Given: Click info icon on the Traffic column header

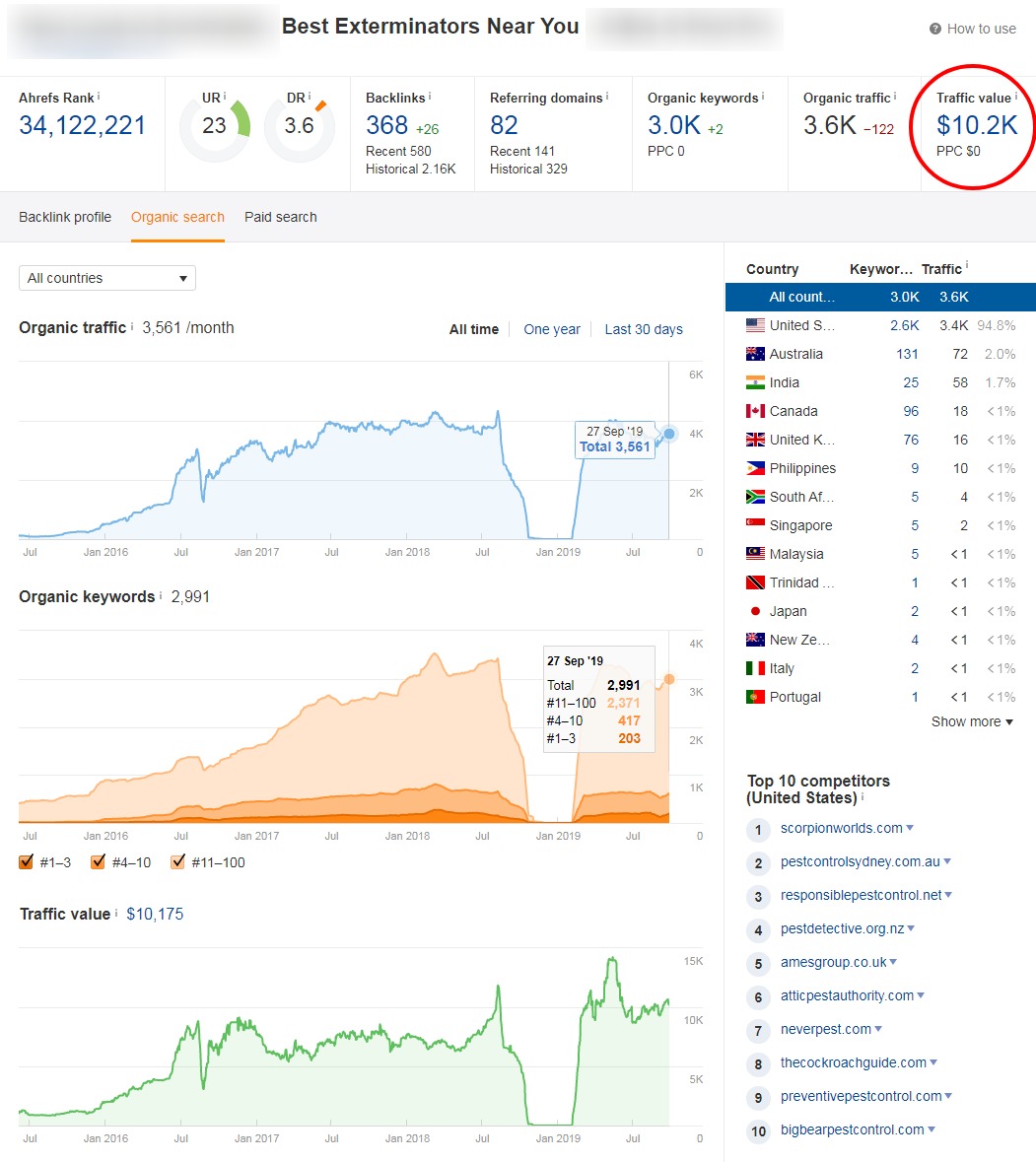Looking at the screenshot, I should tap(966, 264).
